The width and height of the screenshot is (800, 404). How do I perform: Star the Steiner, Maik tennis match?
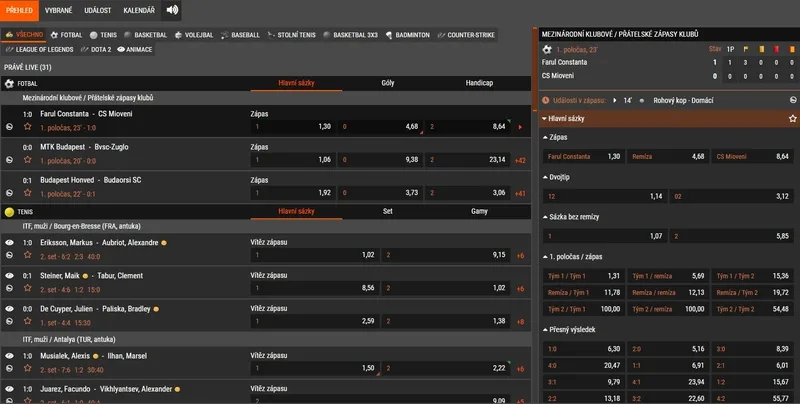[27, 291]
